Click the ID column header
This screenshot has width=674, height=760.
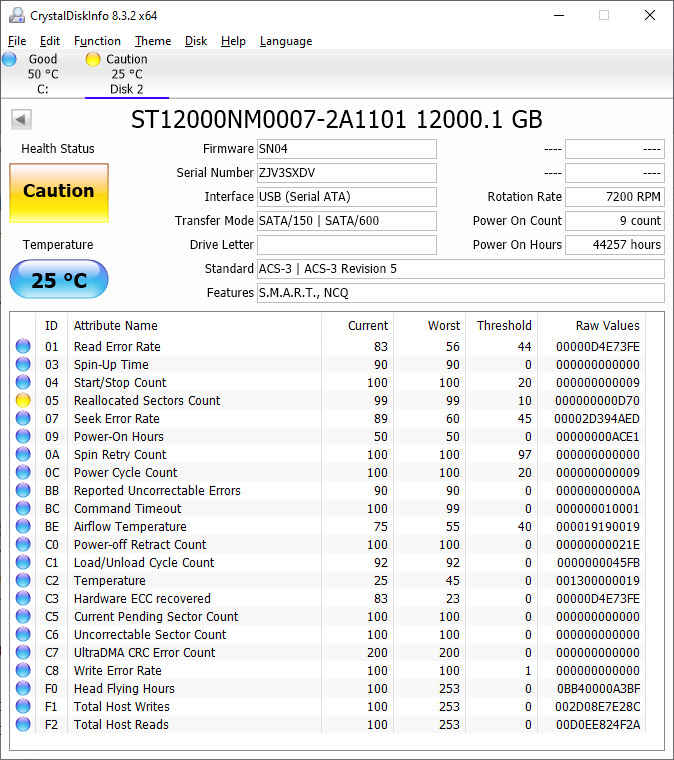(51, 326)
